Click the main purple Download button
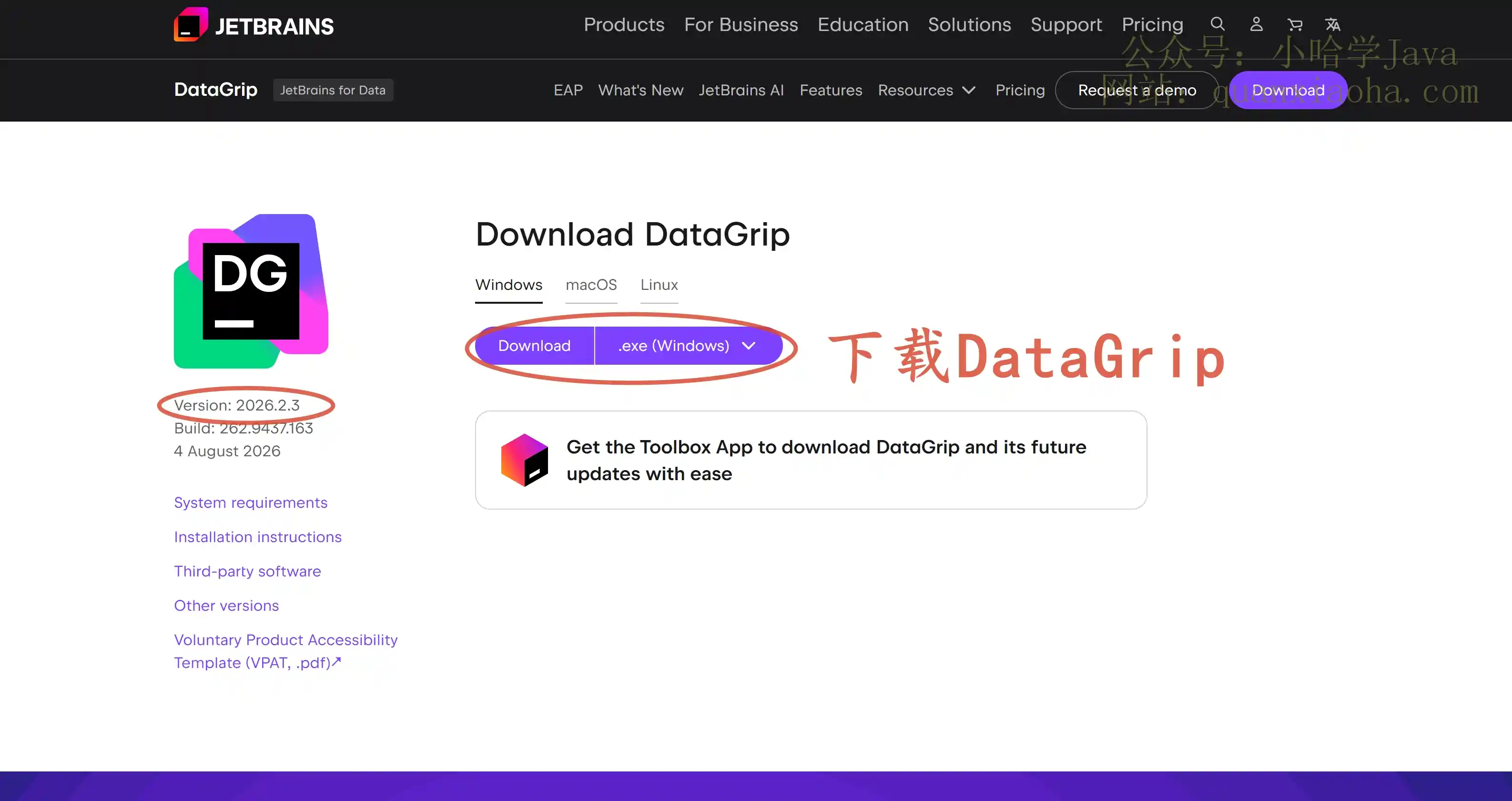 534,345
